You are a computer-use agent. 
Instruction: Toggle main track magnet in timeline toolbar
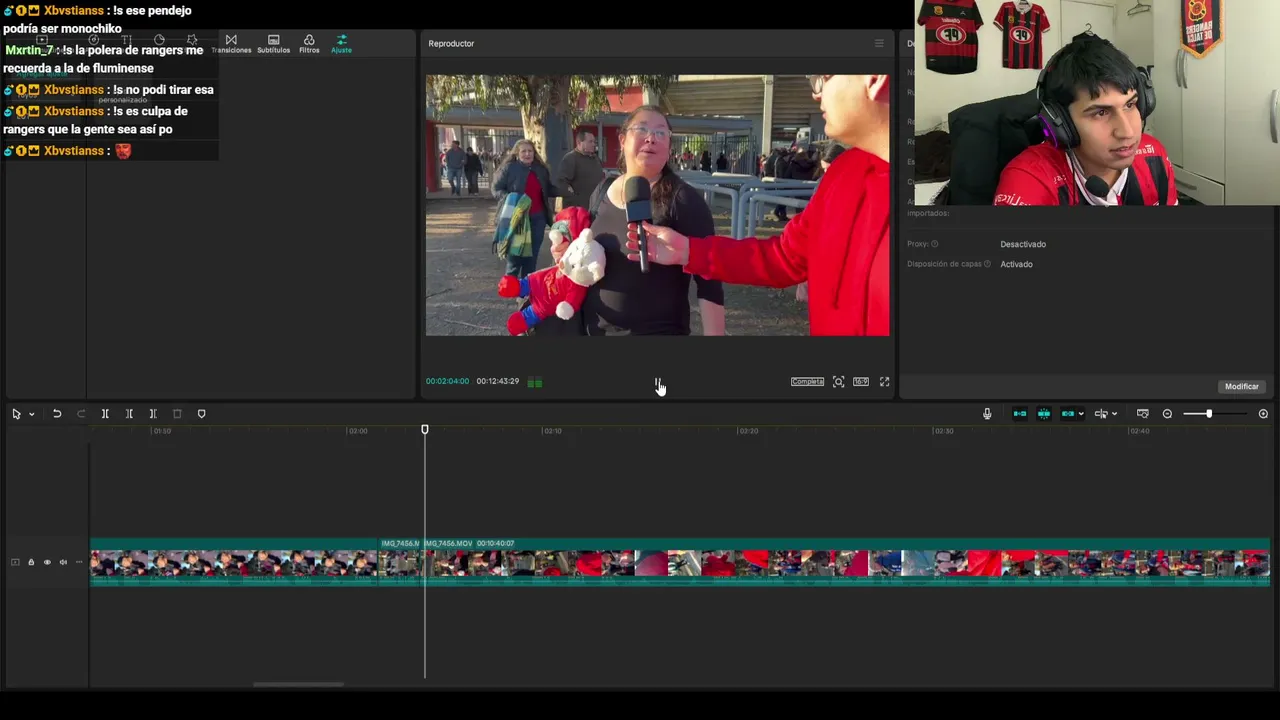pyautogui.click(x=1020, y=414)
